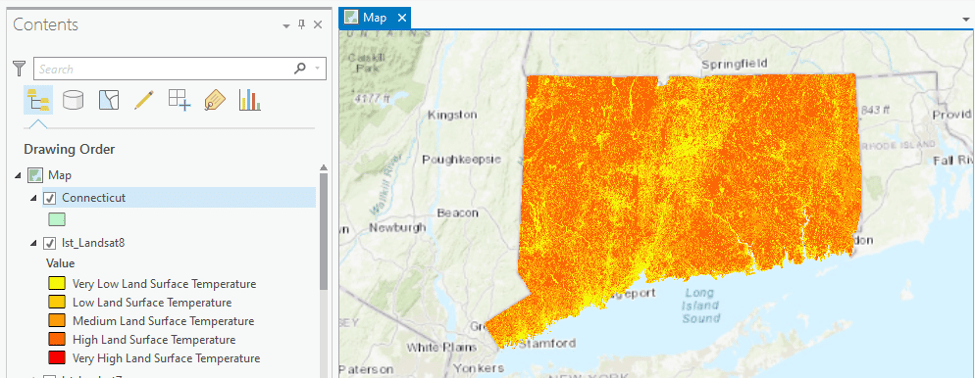The width and height of the screenshot is (977, 379).
Task: Collapse the Connecticut layer legend
Action: click(x=34, y=198)
